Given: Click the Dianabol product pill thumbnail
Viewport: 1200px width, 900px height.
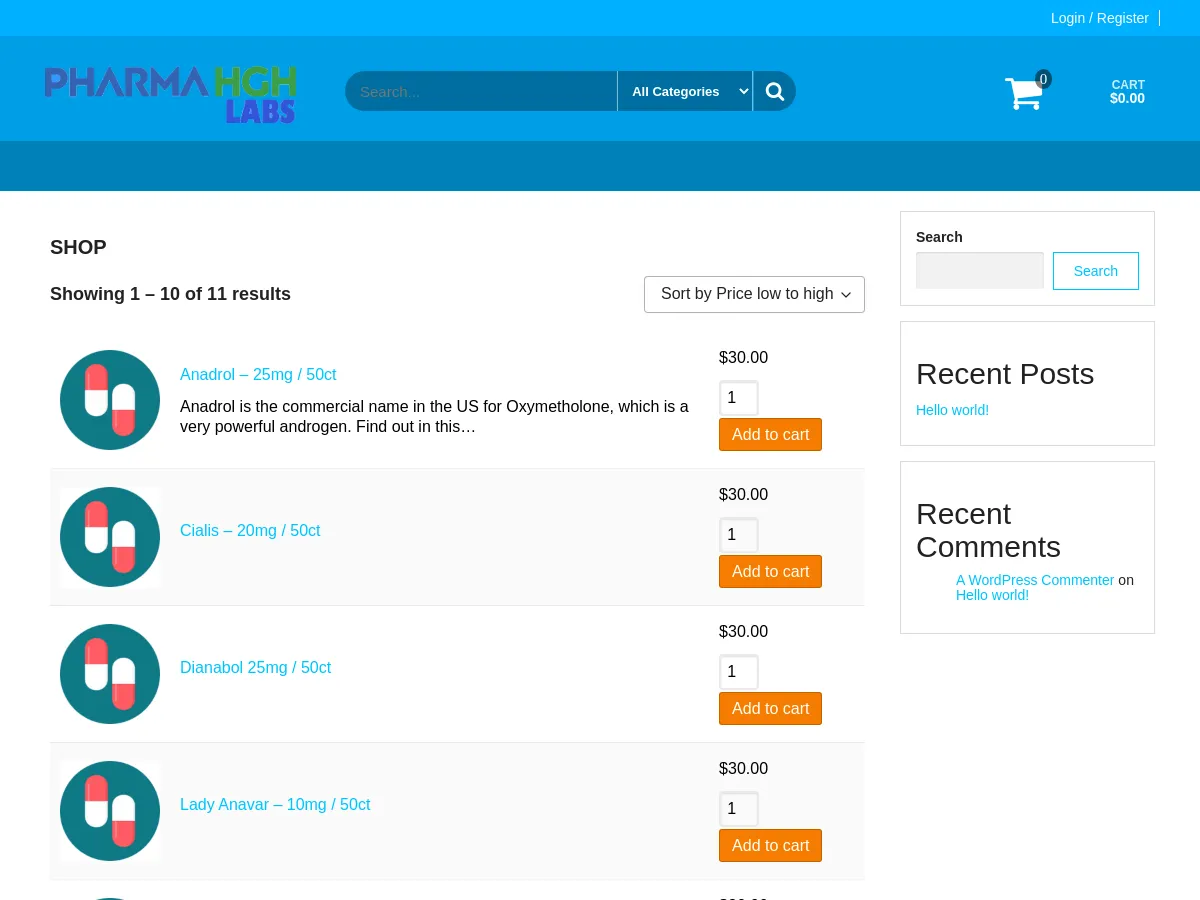Looking at the screenshot, I should click(110, 673).
